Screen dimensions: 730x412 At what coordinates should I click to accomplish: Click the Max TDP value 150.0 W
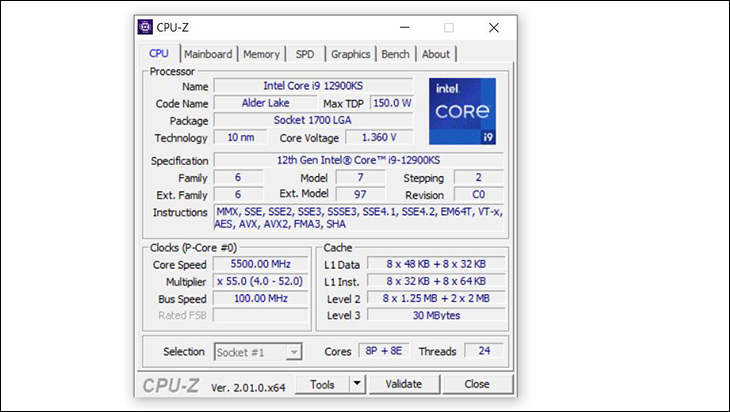point(392,103)
